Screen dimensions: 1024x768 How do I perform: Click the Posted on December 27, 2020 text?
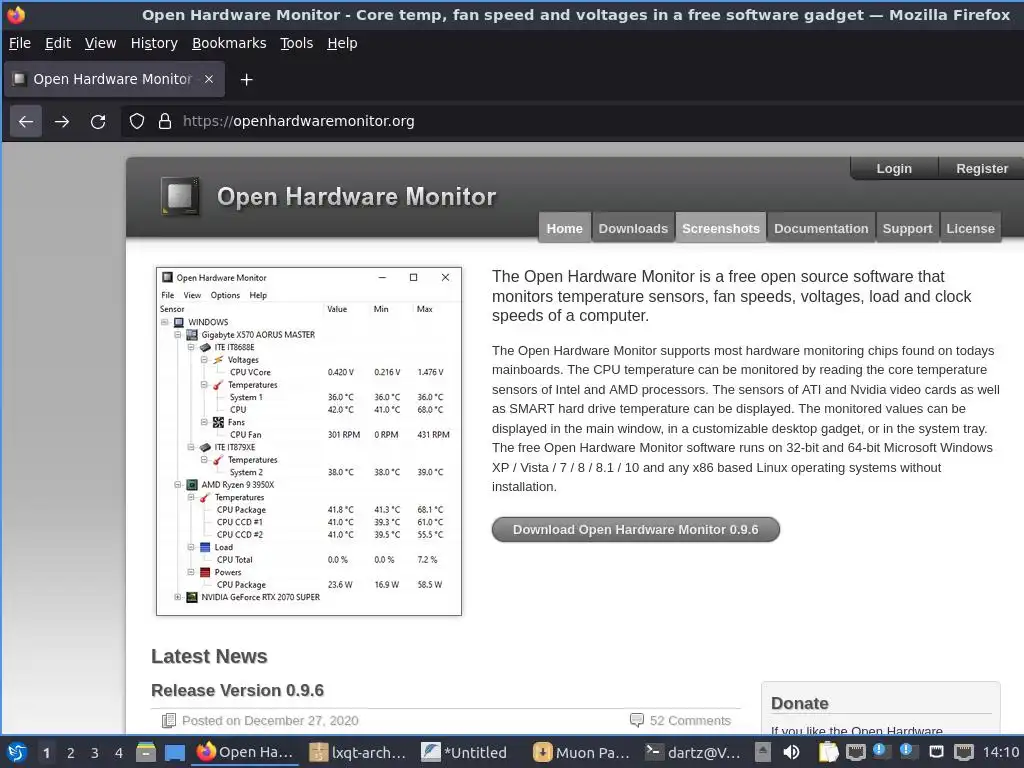[270, 720]
